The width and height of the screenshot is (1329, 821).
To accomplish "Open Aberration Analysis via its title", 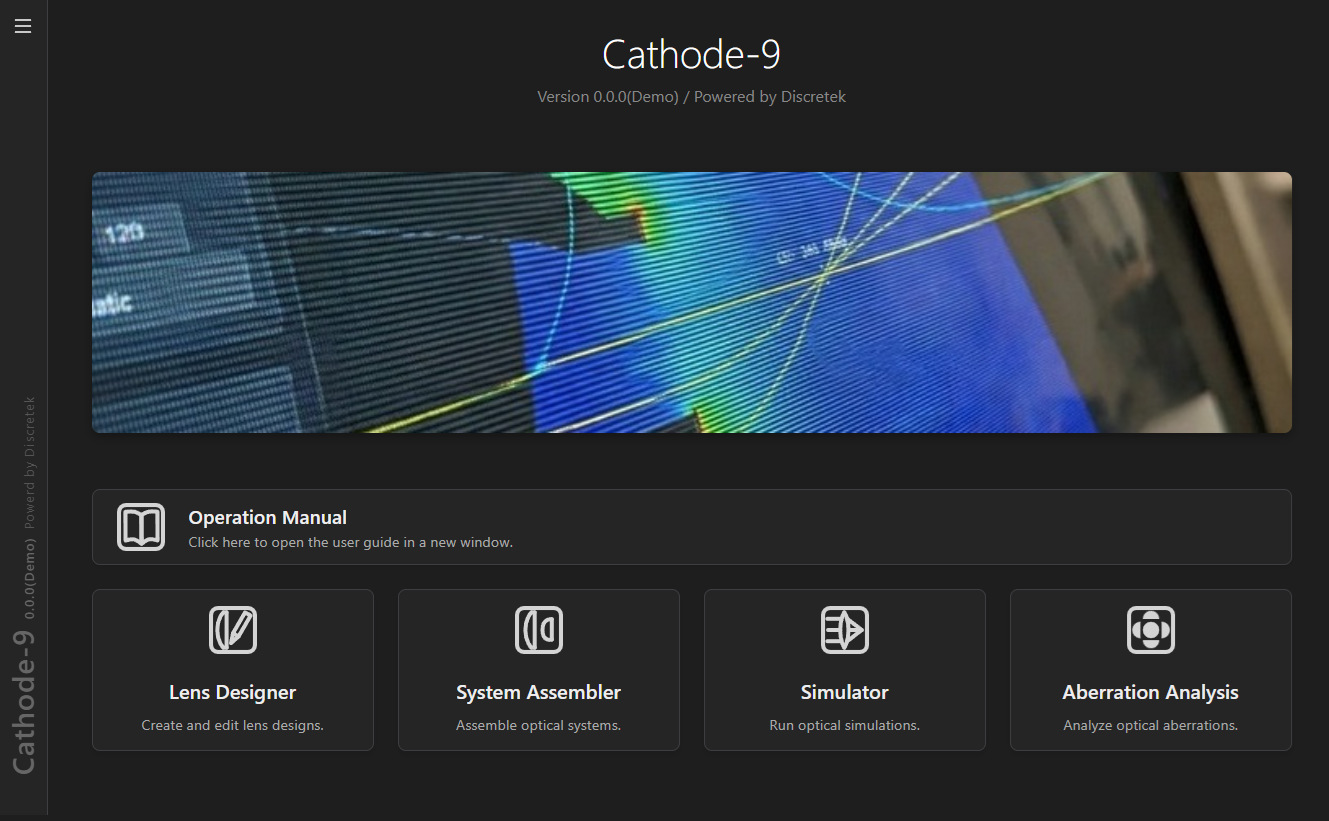I will click(1150, 692).
